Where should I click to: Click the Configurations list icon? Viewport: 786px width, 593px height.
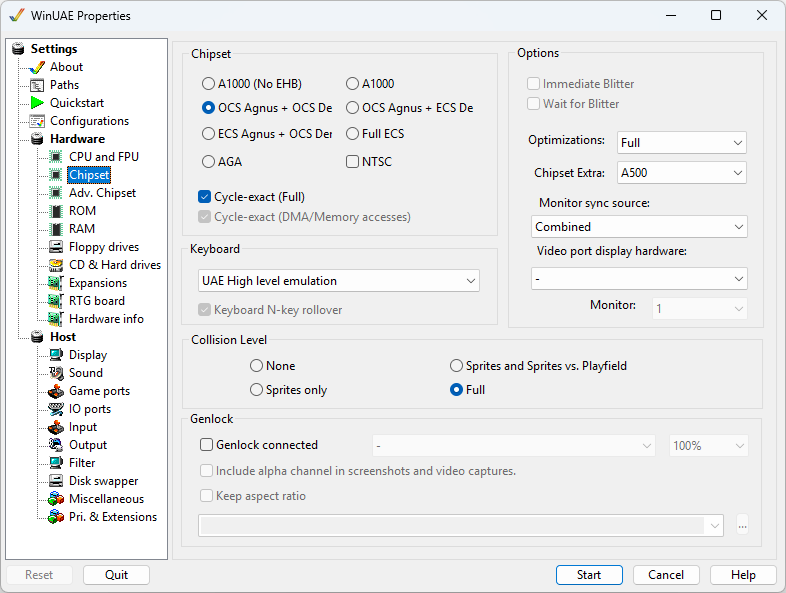[x=37, y=121]
